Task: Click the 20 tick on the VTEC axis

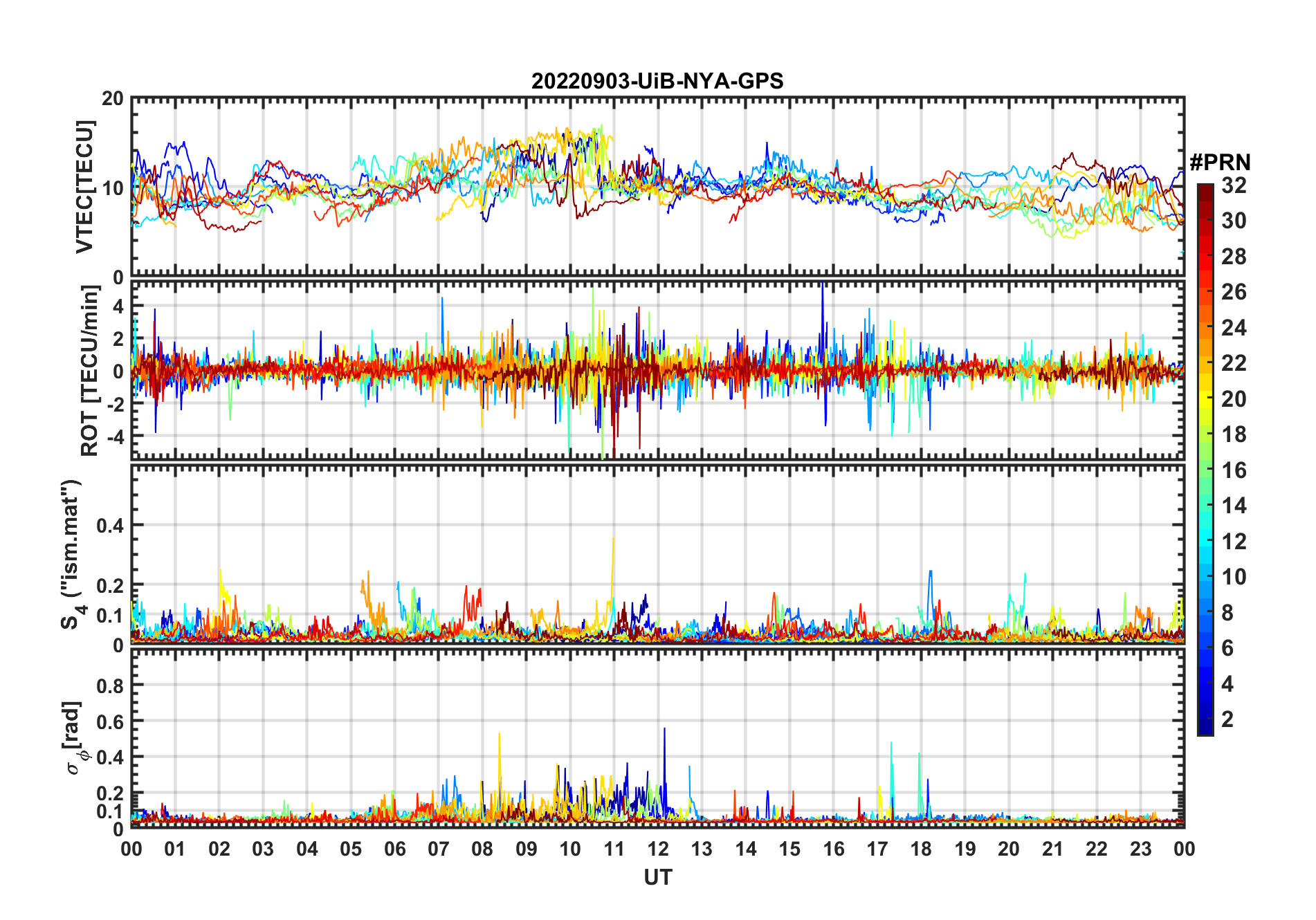Action: pyautogui.click(x=113, y=98)
